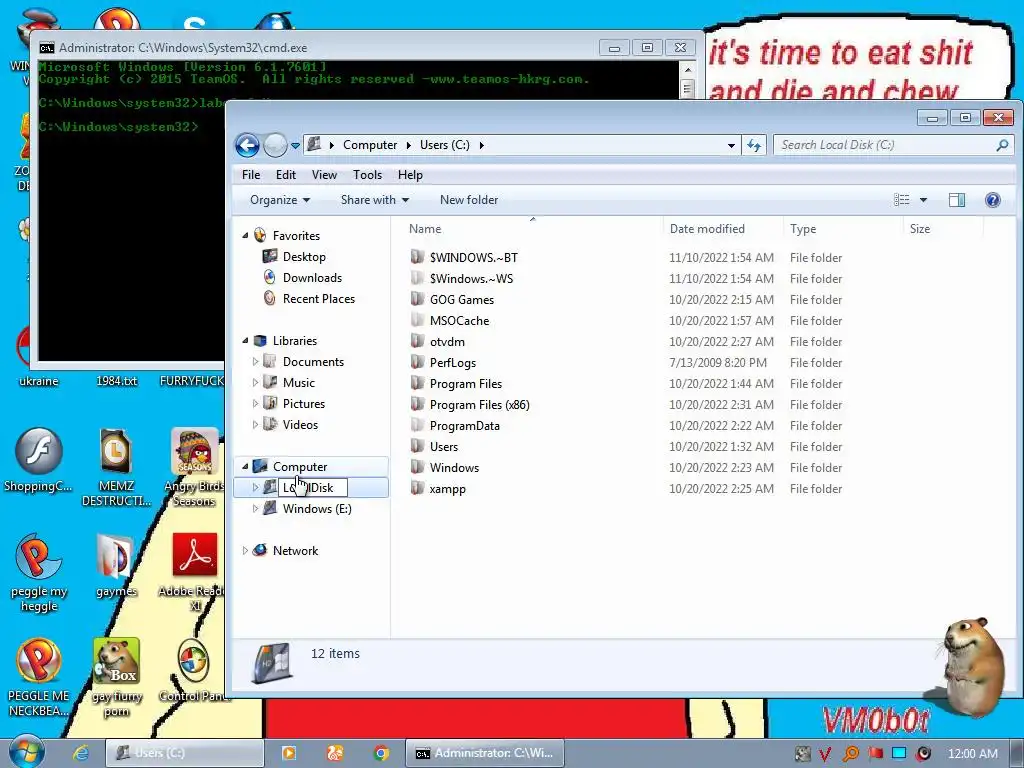Launch Internet Explorer from the taskbar

pos(80,753)
